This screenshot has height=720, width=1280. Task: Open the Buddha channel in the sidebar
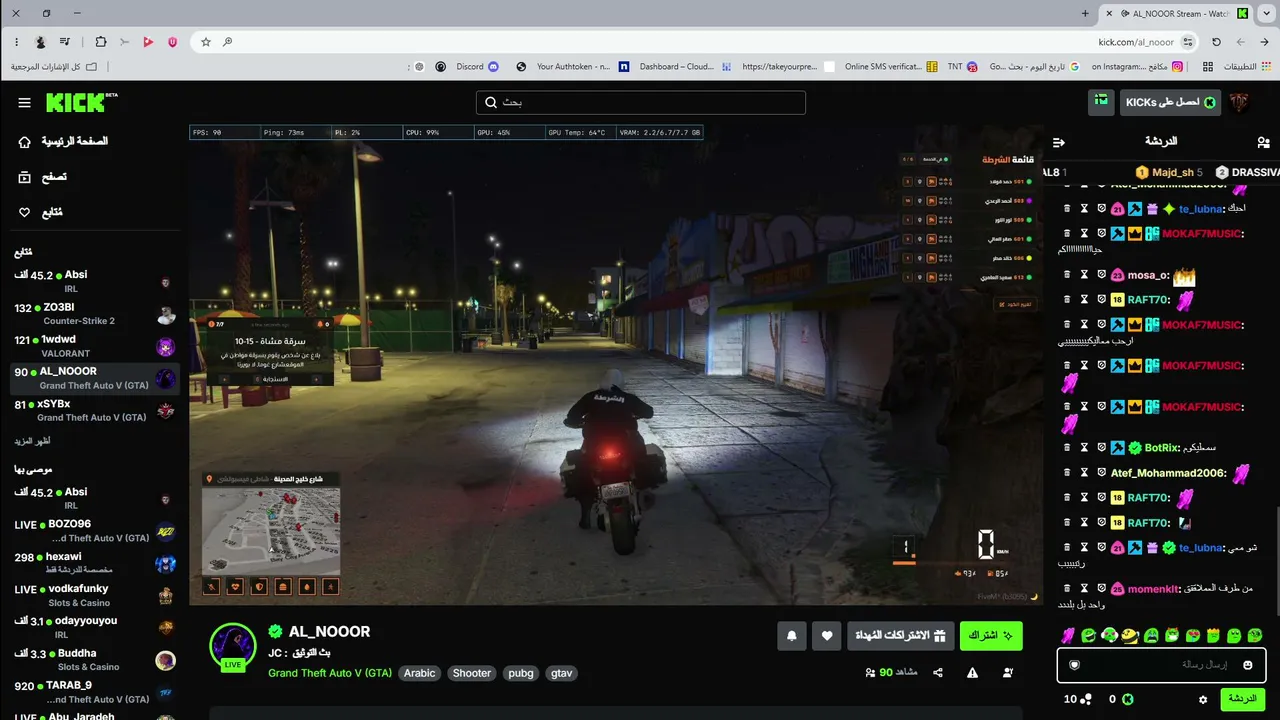(95, 660)
